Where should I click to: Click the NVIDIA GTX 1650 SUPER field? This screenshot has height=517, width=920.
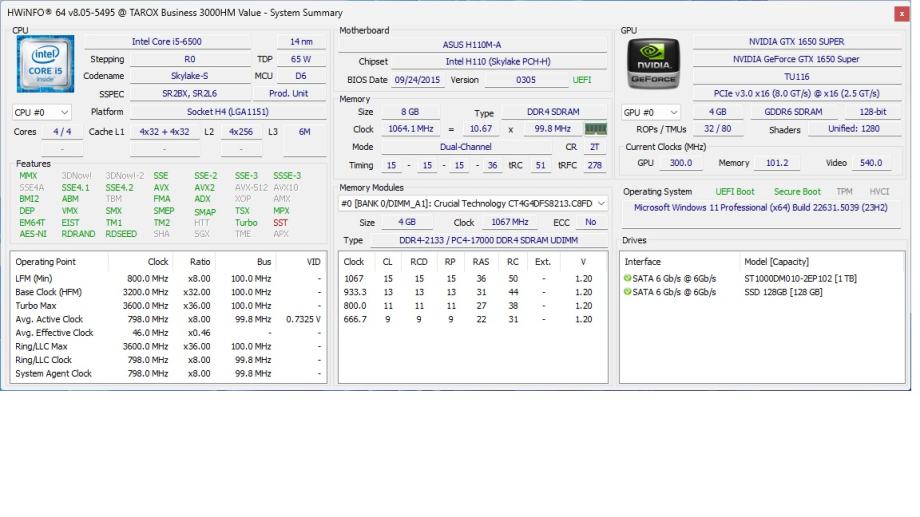click(796, 42)
